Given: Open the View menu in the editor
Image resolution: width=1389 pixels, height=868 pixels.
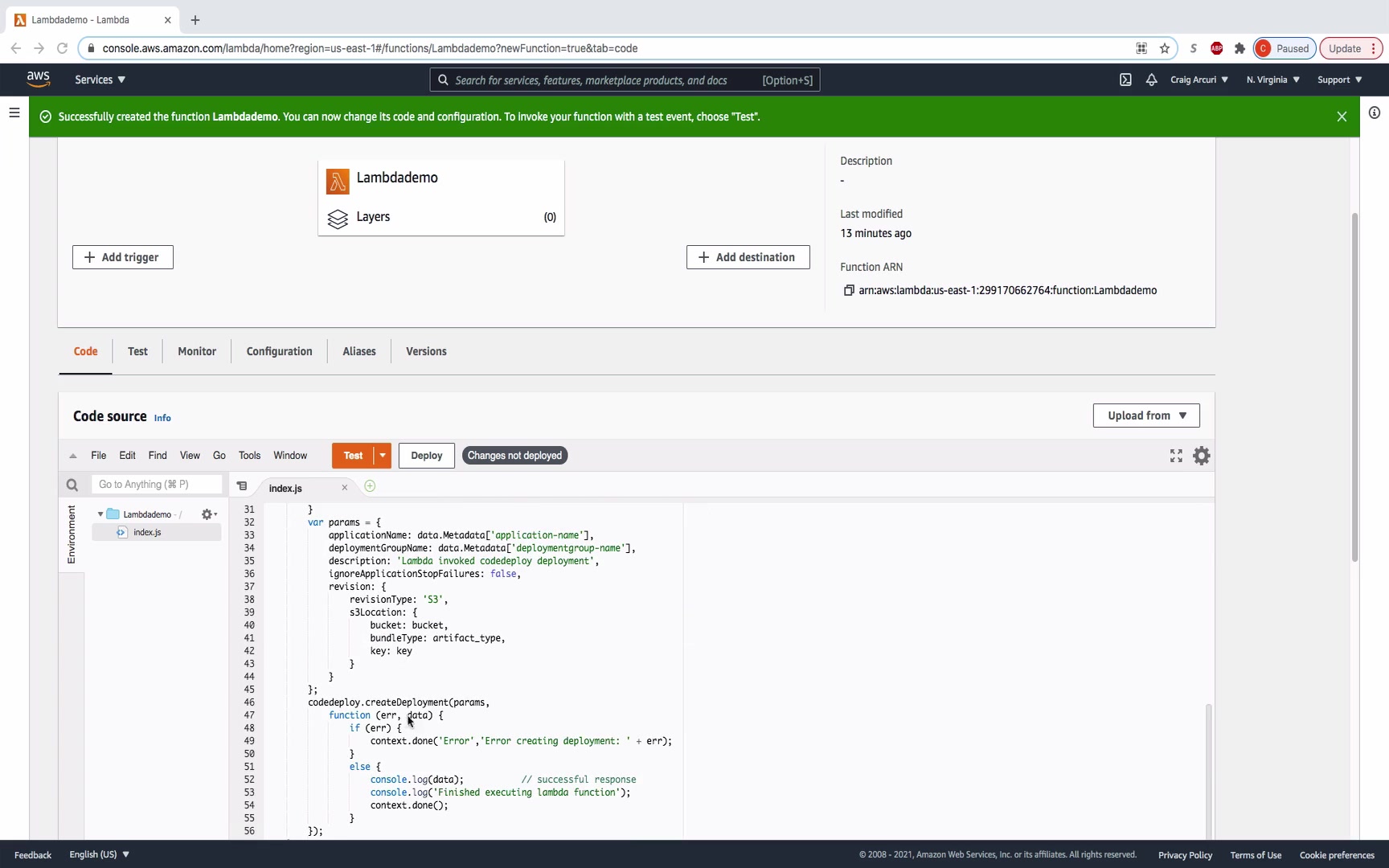Looking at the screenshot, I should [190, 456].
